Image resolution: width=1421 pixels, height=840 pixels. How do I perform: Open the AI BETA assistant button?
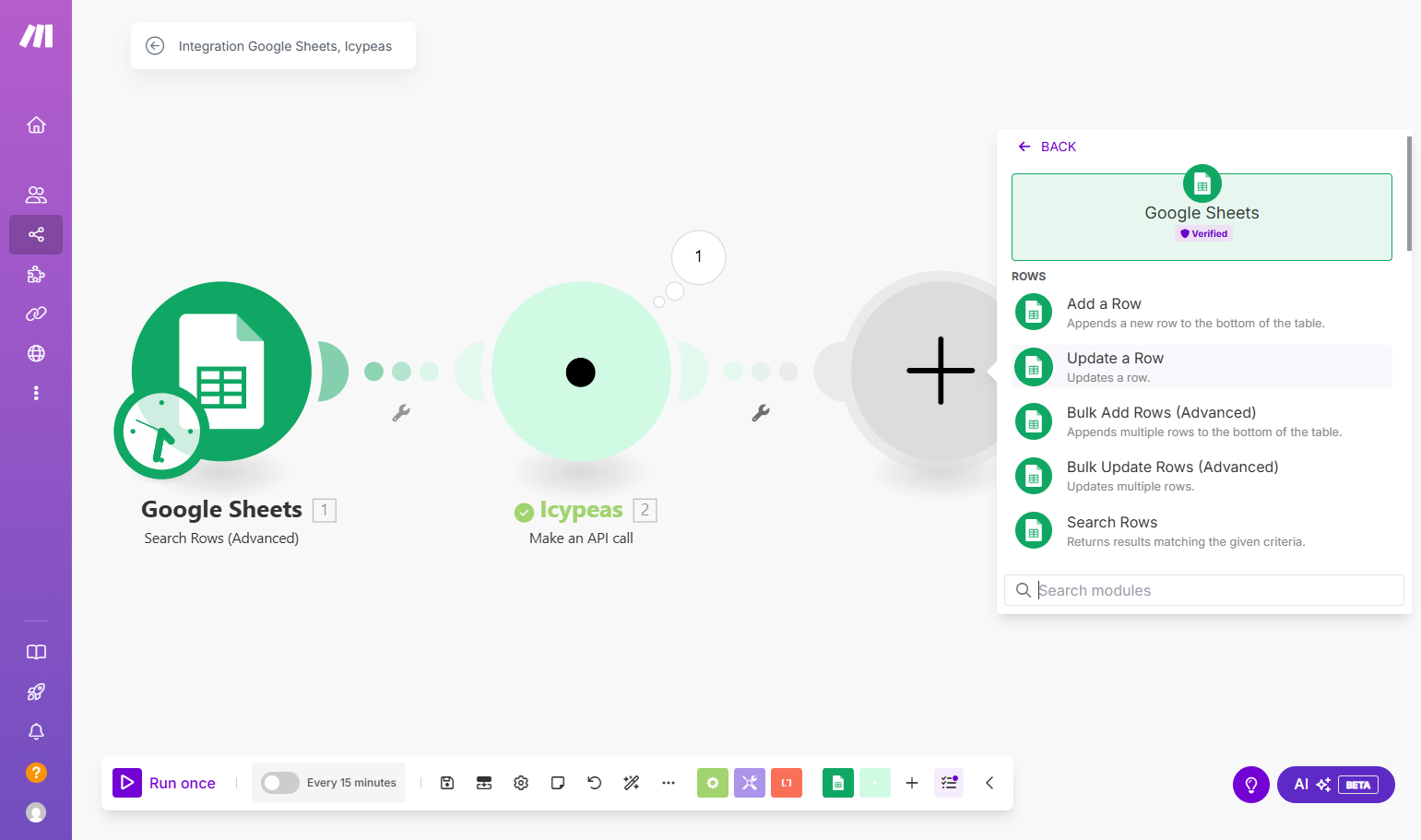tap(1336, 785)
